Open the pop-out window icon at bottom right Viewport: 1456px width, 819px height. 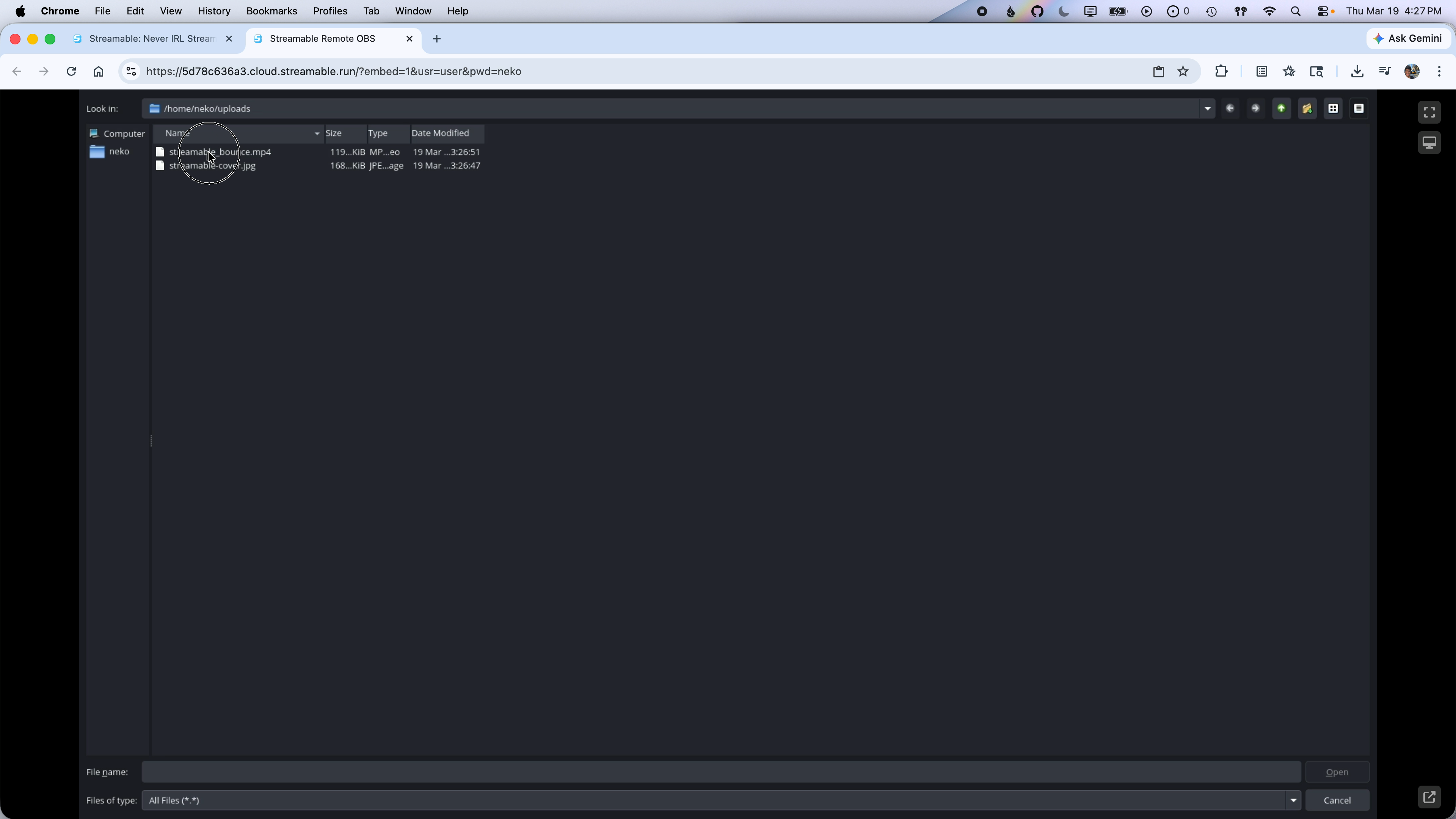coord(1429,796)
